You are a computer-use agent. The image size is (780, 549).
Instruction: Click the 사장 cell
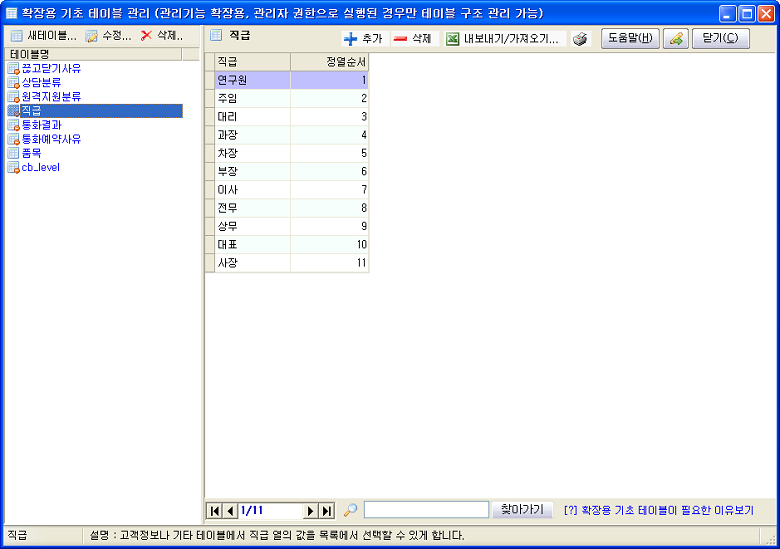point(253,263)
